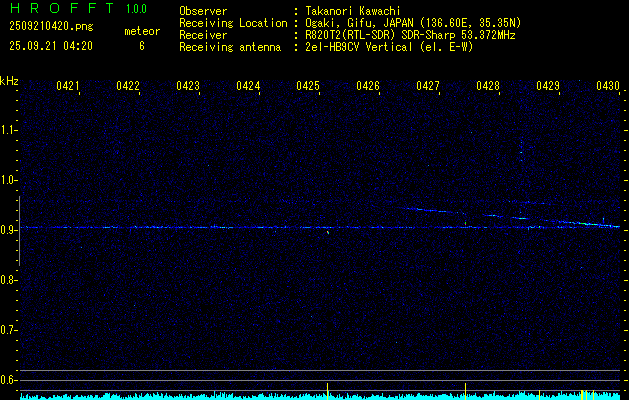629x400 pixels.
Task: Click the 0422 time marker
Action: point(128,86)
